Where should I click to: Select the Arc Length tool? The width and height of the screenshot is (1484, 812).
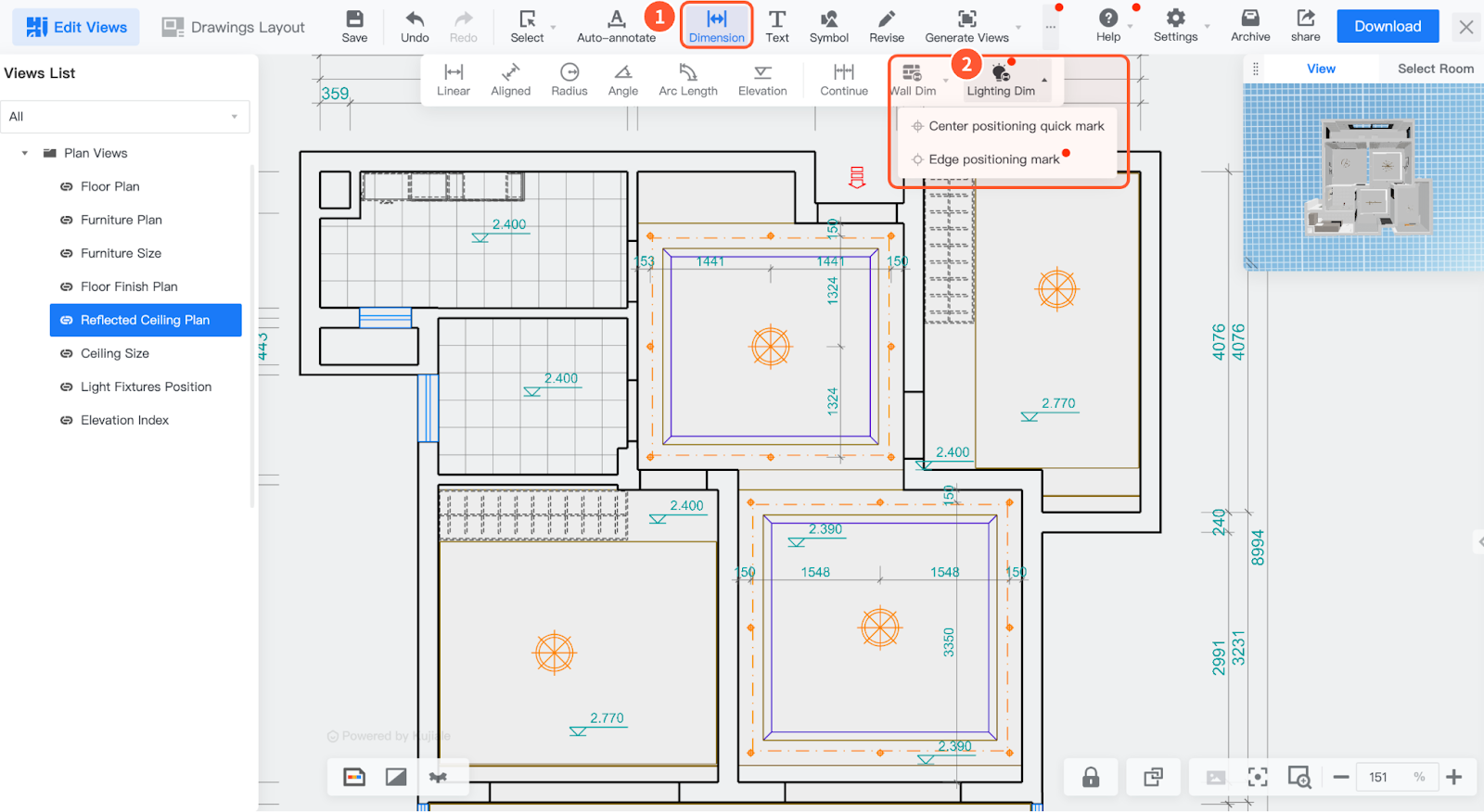[687, 80]
